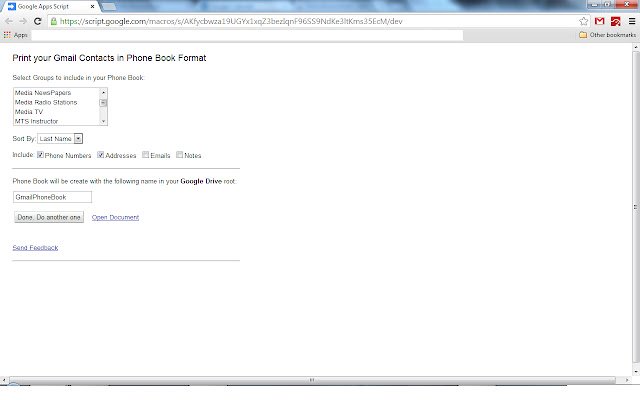Image resolution: width=640 pixels, height=400 pixels.
Task: Select the MTS Instructor group
Action: (36, 121)
